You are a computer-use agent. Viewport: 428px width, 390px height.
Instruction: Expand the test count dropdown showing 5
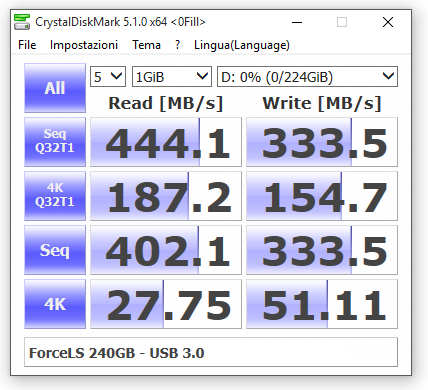108,77
